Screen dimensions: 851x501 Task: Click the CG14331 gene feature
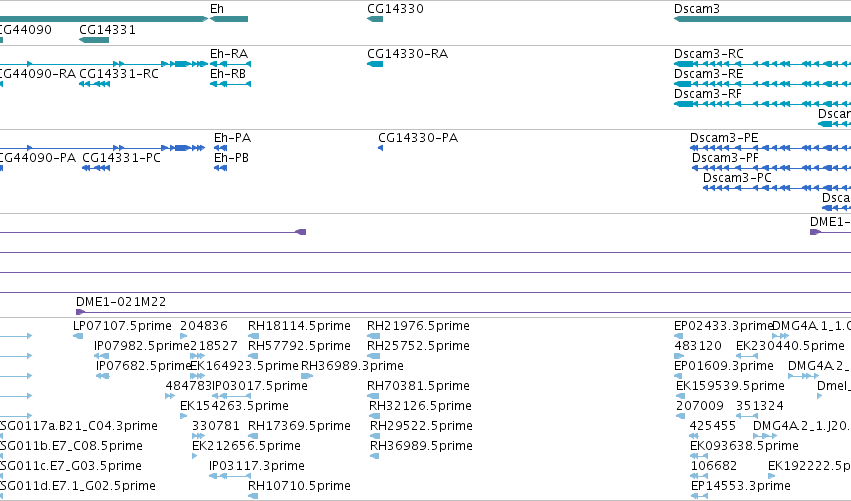[94, 40]
